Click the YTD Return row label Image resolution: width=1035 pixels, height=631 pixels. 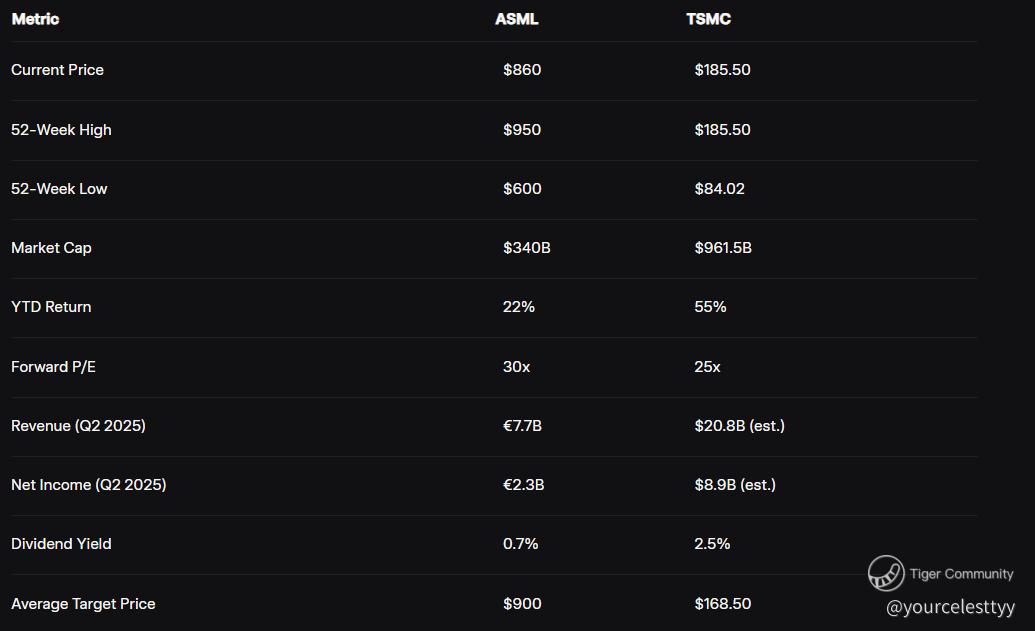click(51, 307)
